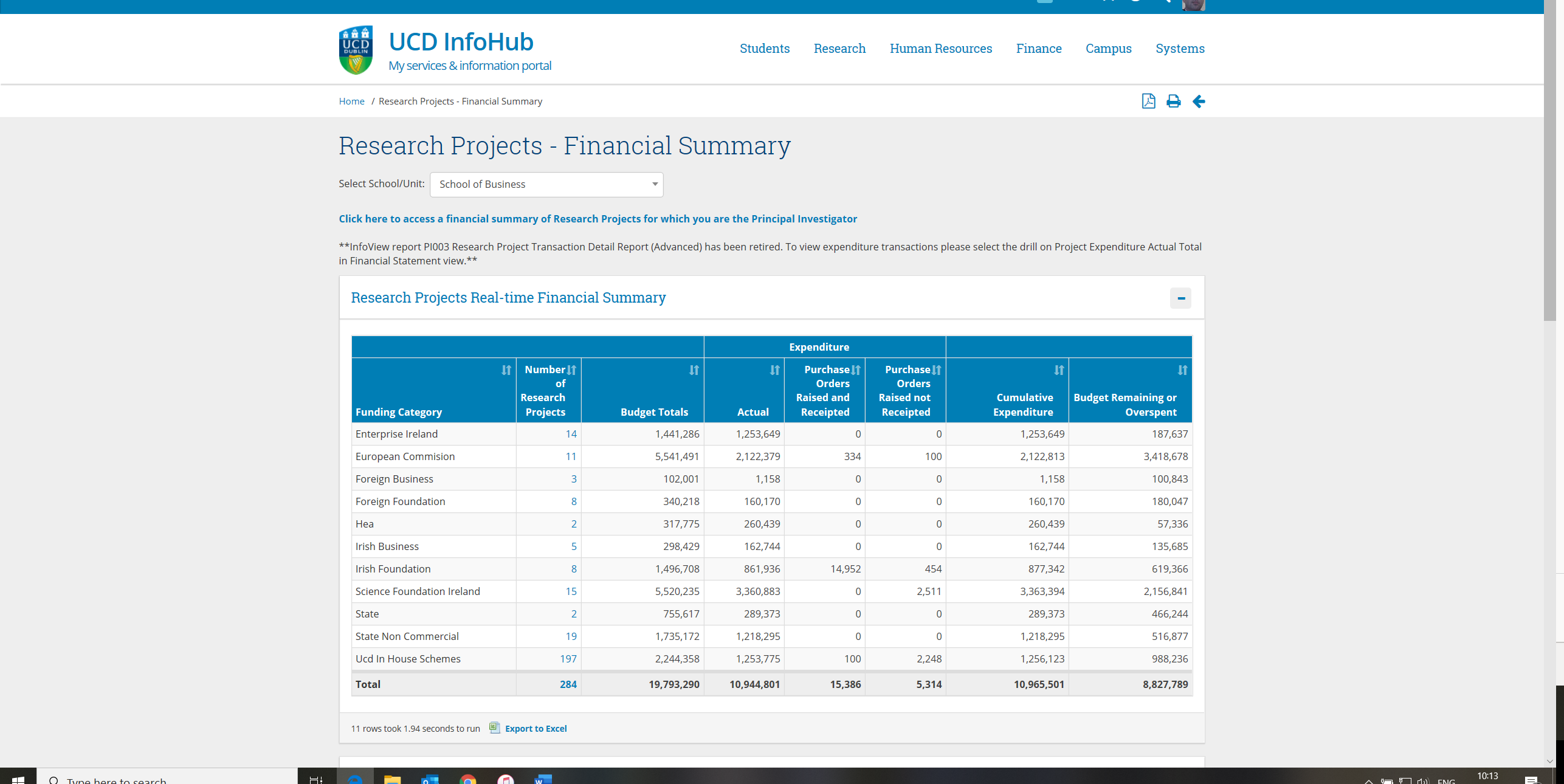
Task: Switch to Google Chrome on the taskbar
Action: click(468, 779)
